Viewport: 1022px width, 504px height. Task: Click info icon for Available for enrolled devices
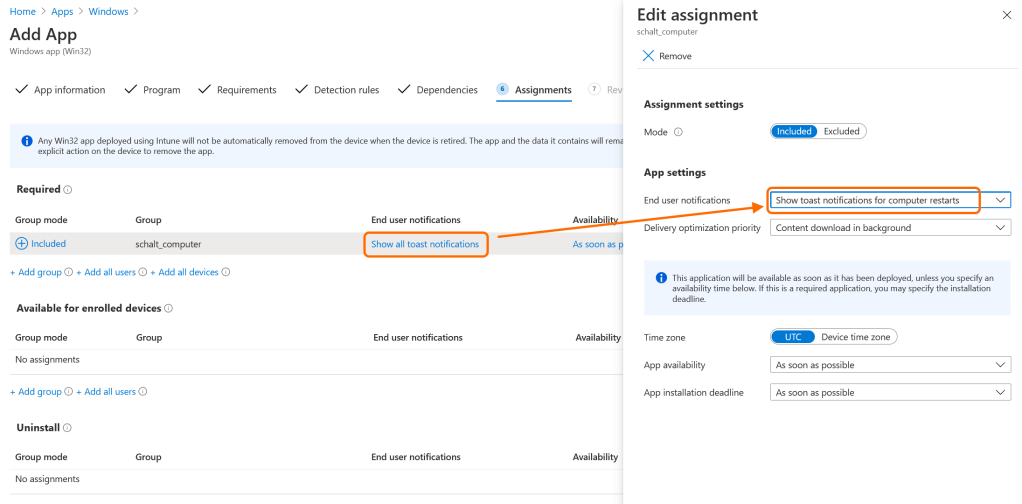point(168,308)
